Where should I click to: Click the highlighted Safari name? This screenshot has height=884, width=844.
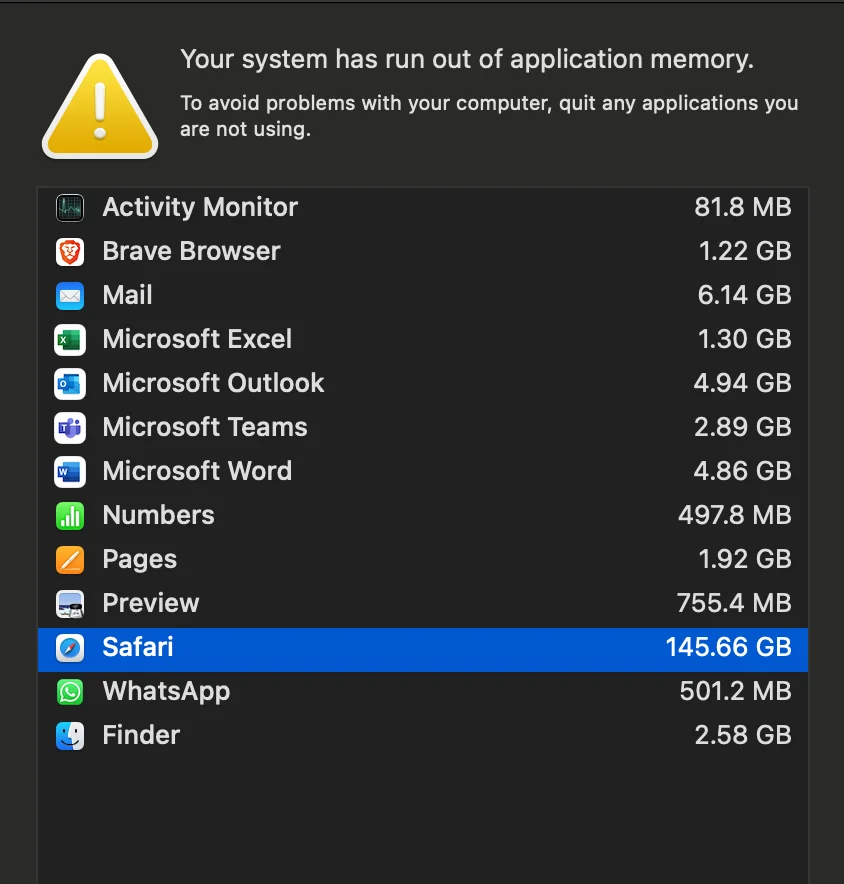[138, 647]
